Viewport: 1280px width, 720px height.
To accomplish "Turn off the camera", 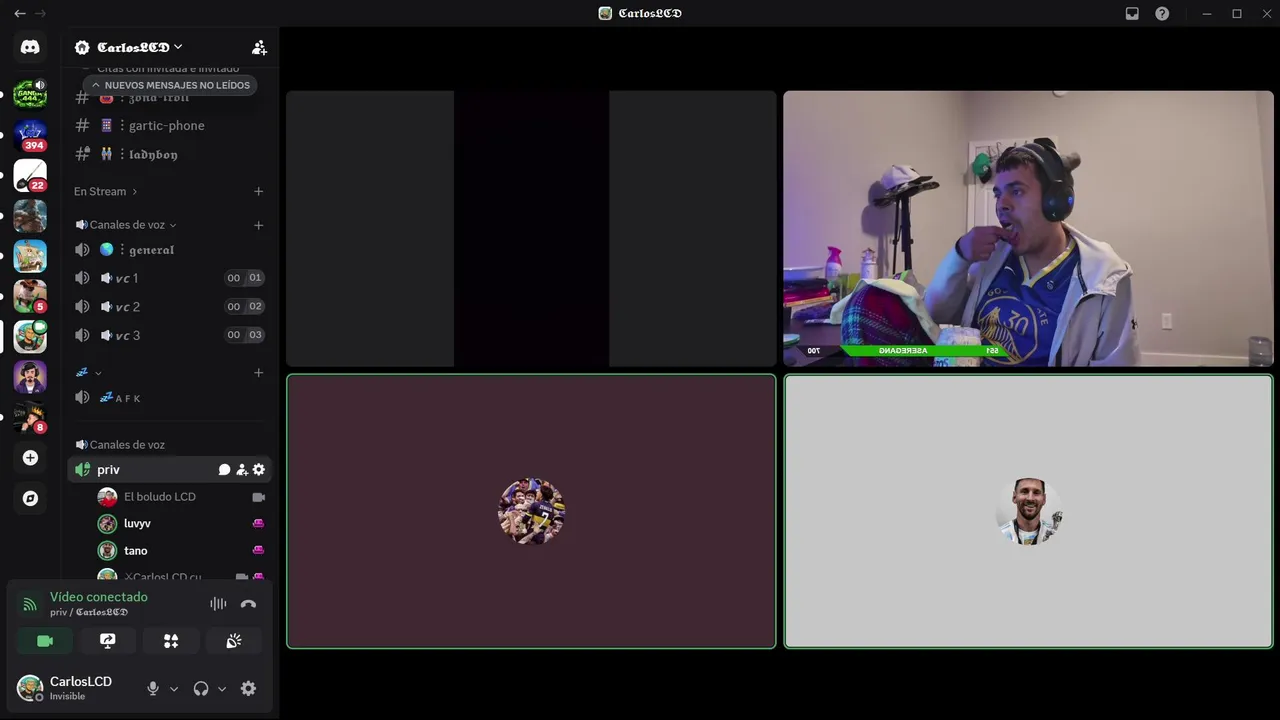I will 45,641.
